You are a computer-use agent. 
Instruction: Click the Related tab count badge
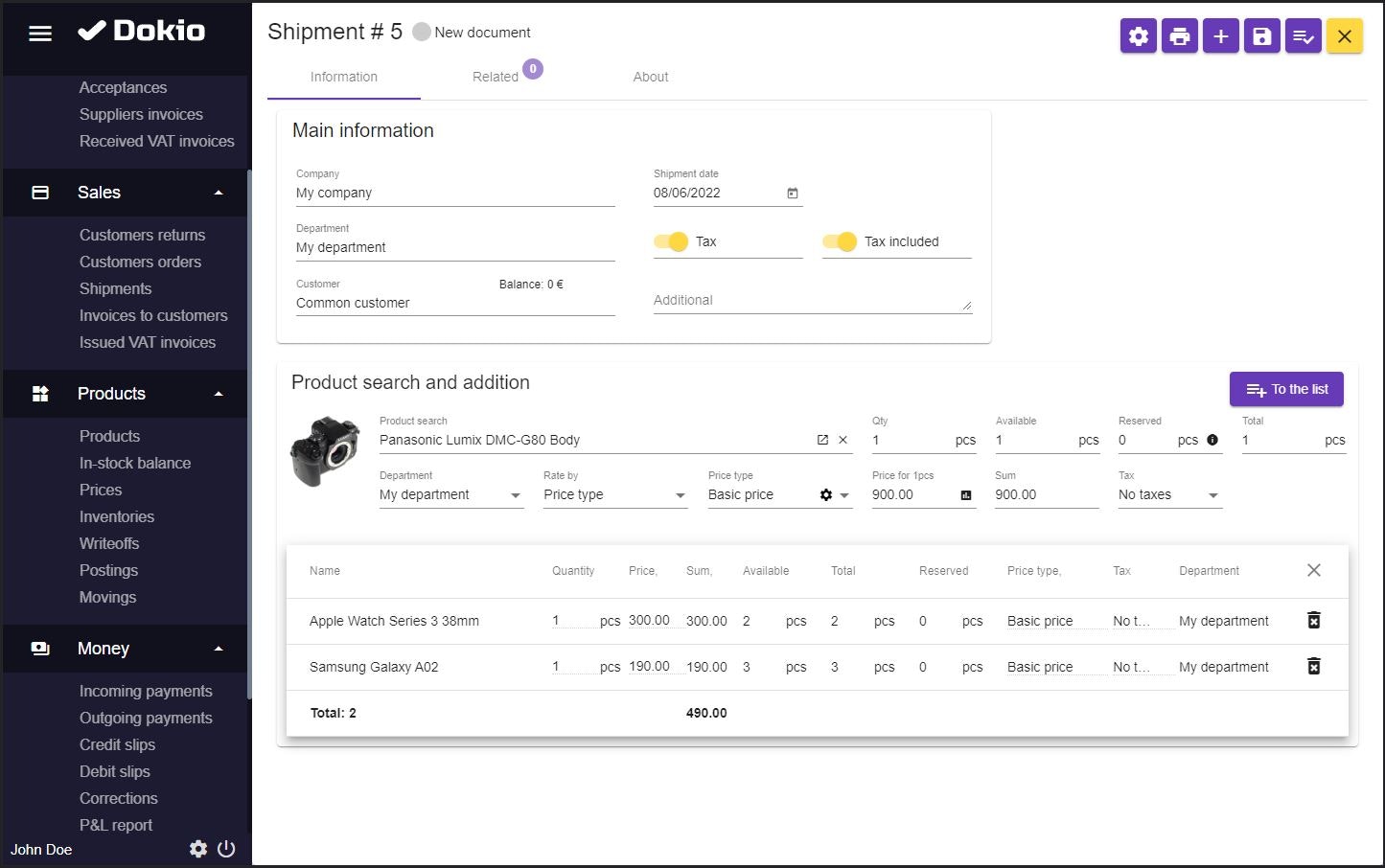pyautogui.click(x=533, y=69)
